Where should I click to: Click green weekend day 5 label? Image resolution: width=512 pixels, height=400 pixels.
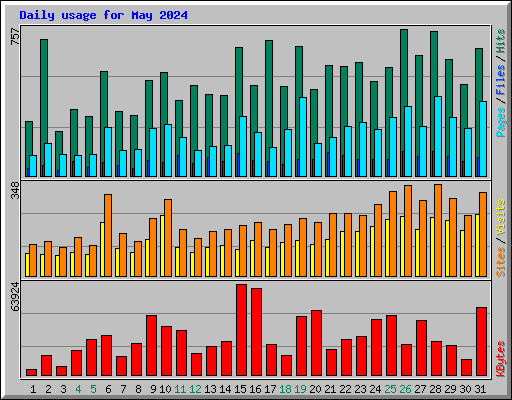pos(93,389)
